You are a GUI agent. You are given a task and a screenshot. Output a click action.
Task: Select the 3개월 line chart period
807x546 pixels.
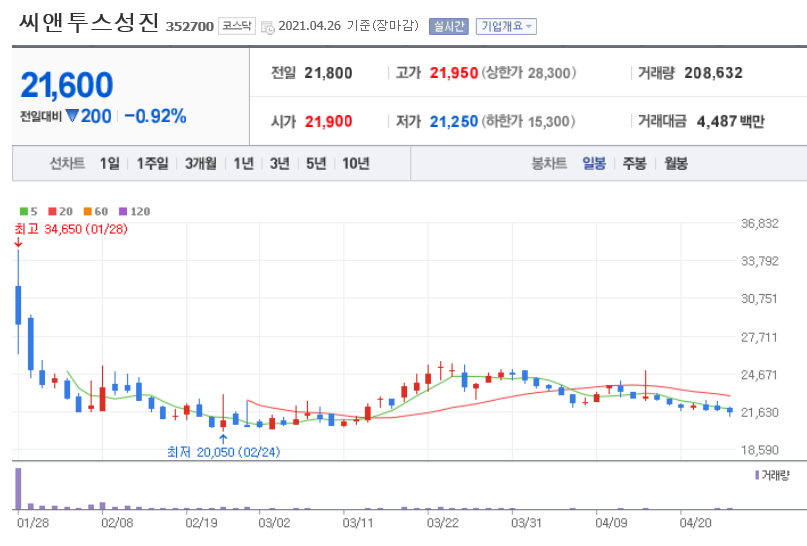click(x=201, y=164)
